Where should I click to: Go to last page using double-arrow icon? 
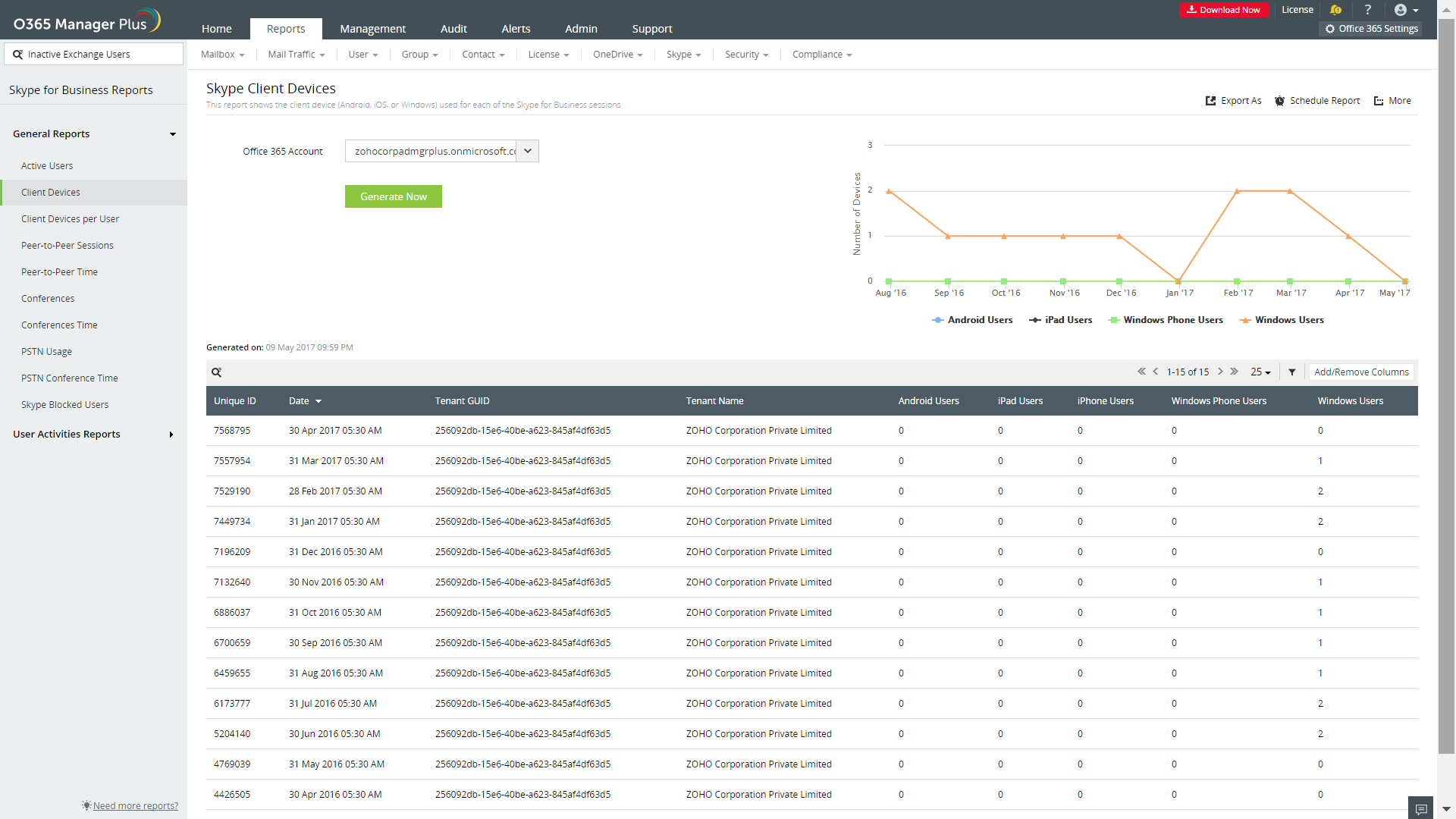pyautogui.click(x=1235, y=372)
